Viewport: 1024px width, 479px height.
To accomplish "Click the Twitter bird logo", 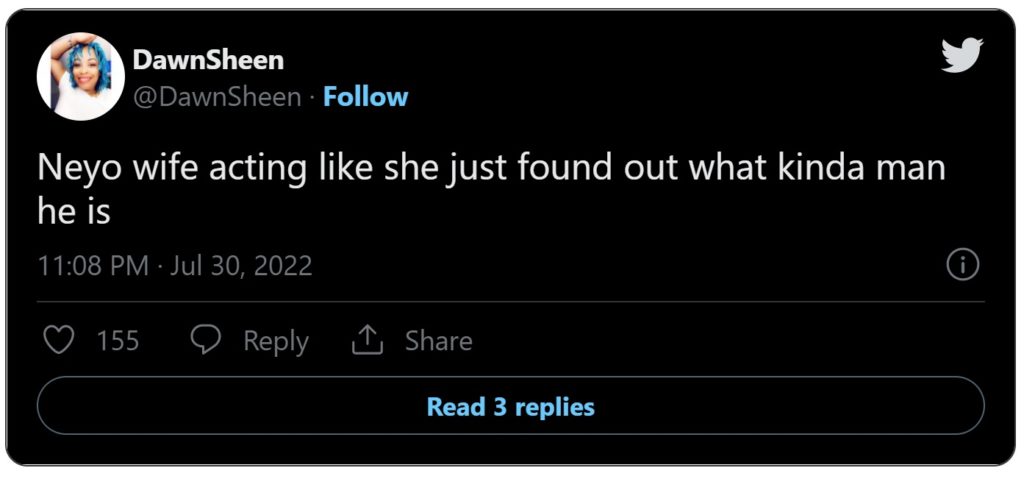I will pos(962,55).
